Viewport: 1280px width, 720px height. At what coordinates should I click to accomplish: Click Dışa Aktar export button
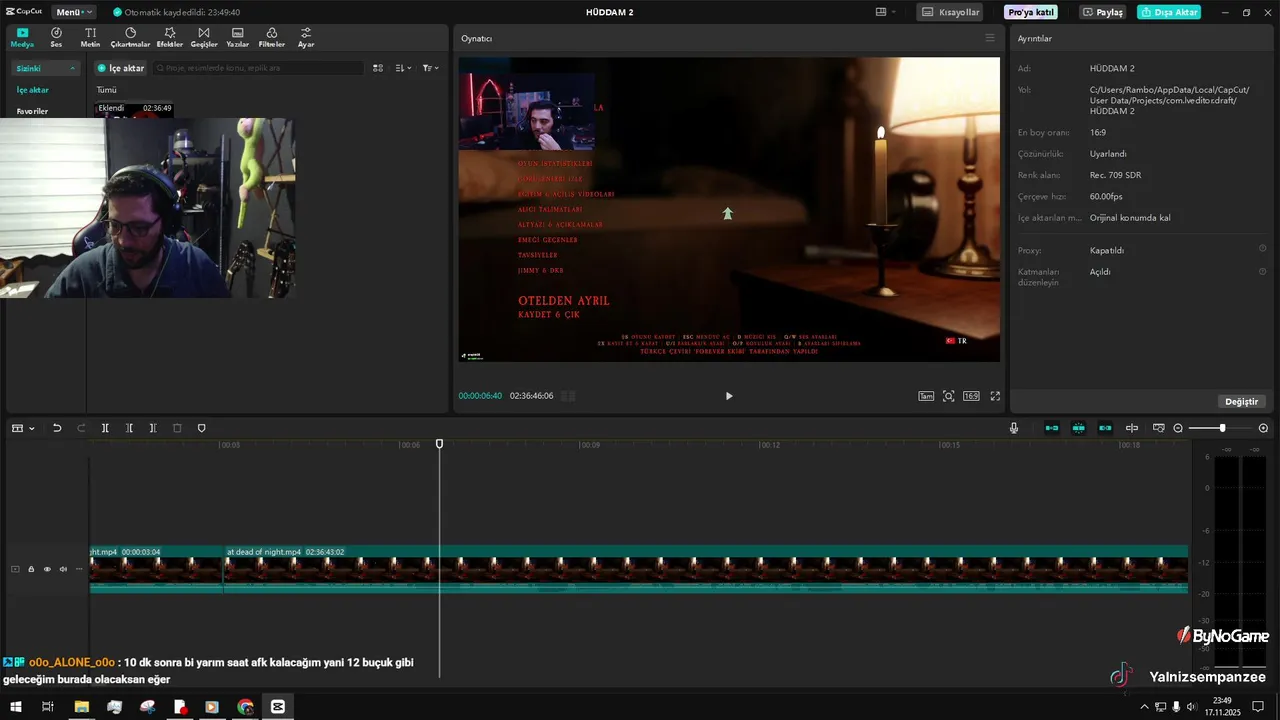click(x=1169, y=12)
